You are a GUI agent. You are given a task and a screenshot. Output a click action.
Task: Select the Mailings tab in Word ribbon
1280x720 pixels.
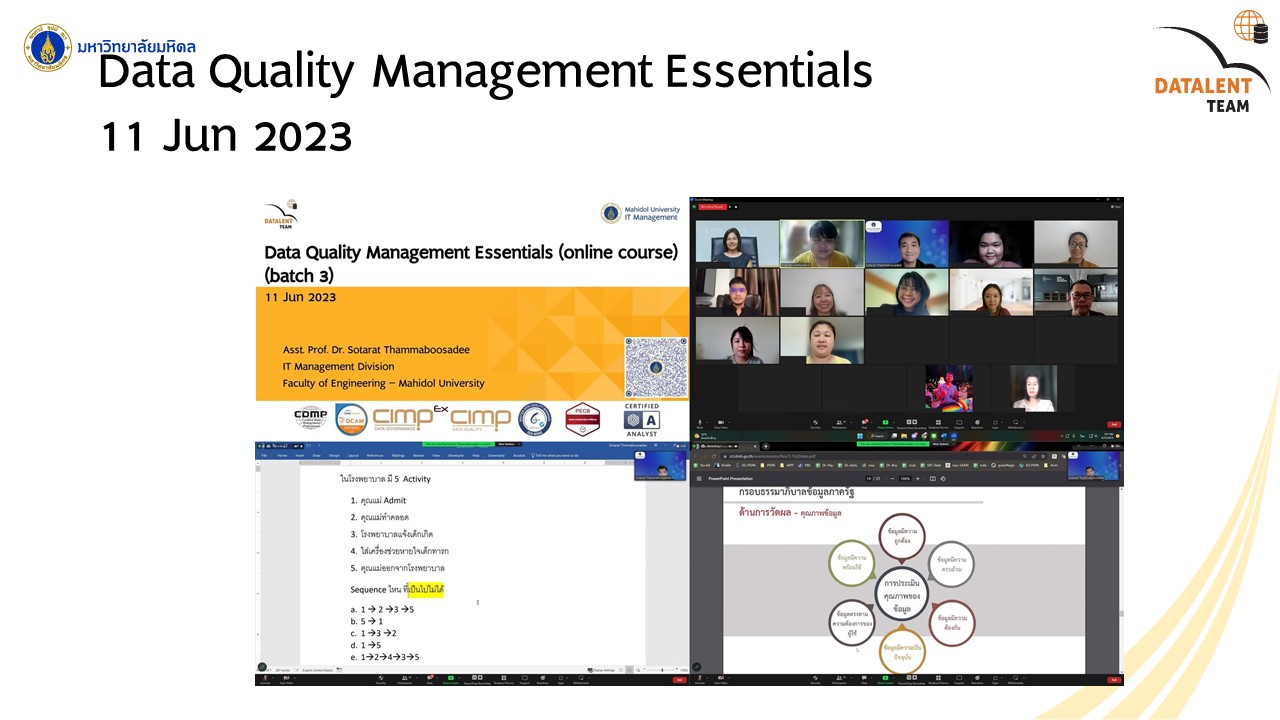coord(398,455)
